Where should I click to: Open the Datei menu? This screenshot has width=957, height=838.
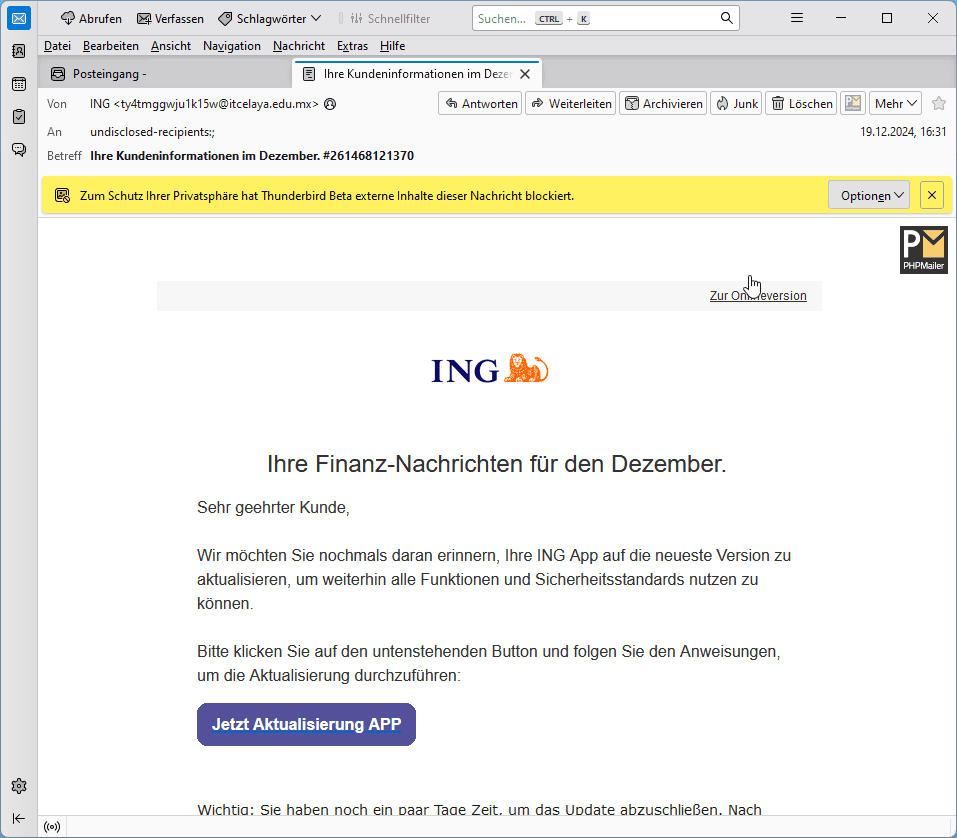coord(57,46)
